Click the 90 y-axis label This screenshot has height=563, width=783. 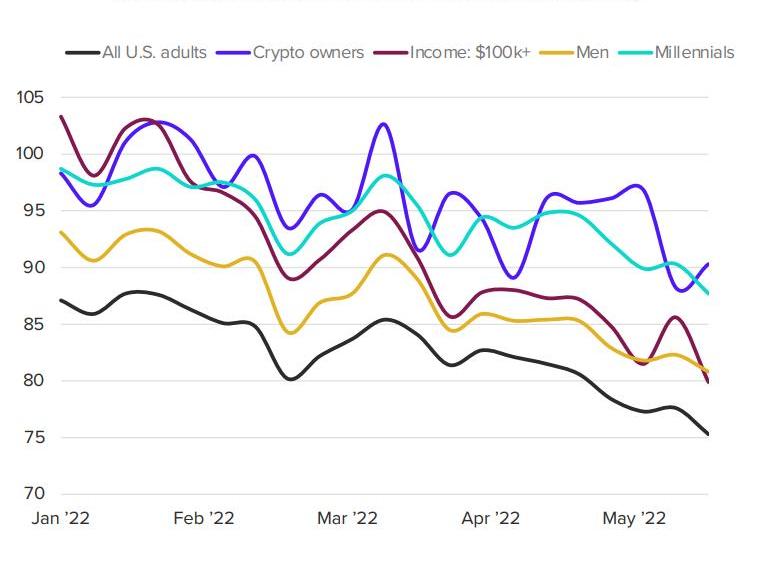[x=35, y=268]
